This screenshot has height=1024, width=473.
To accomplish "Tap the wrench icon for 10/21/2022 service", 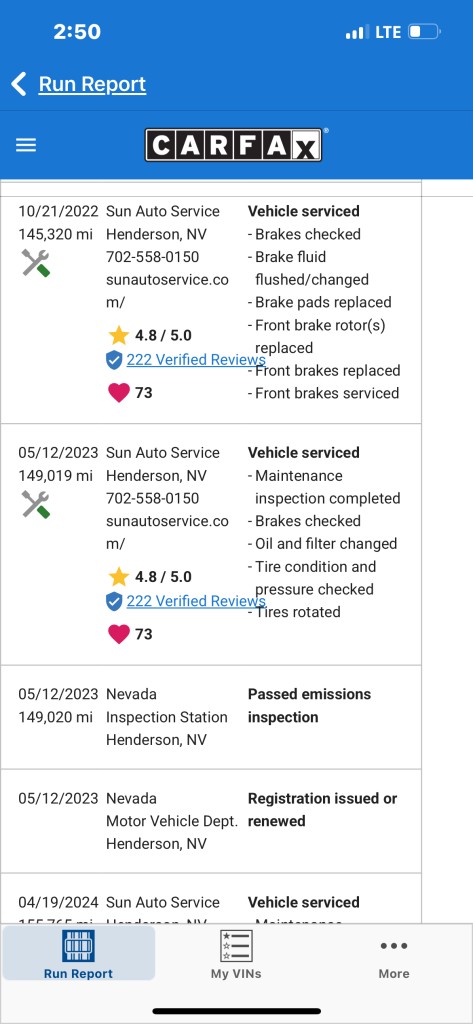I will (36, 263).
